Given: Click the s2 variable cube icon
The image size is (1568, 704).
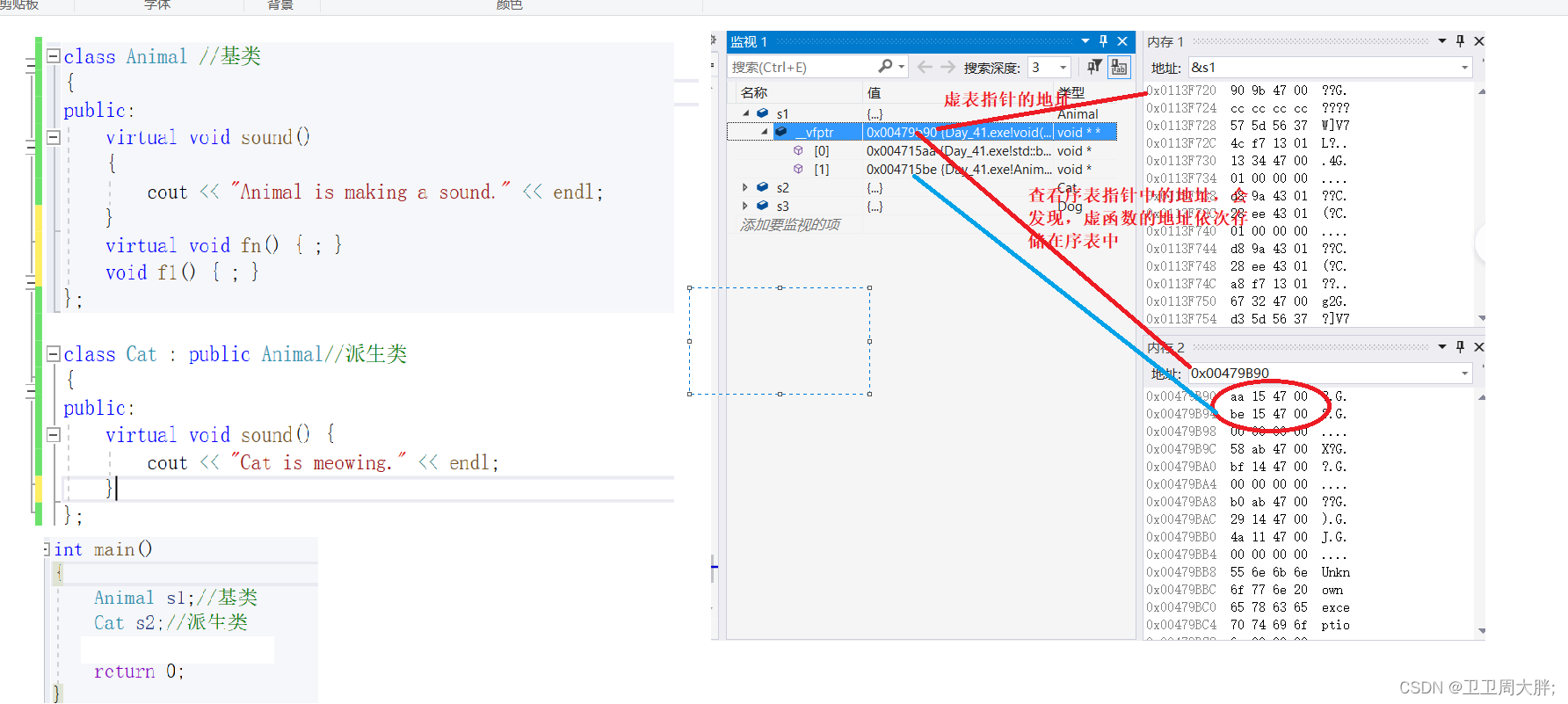Looking at the screenshot, I should 763,187.
